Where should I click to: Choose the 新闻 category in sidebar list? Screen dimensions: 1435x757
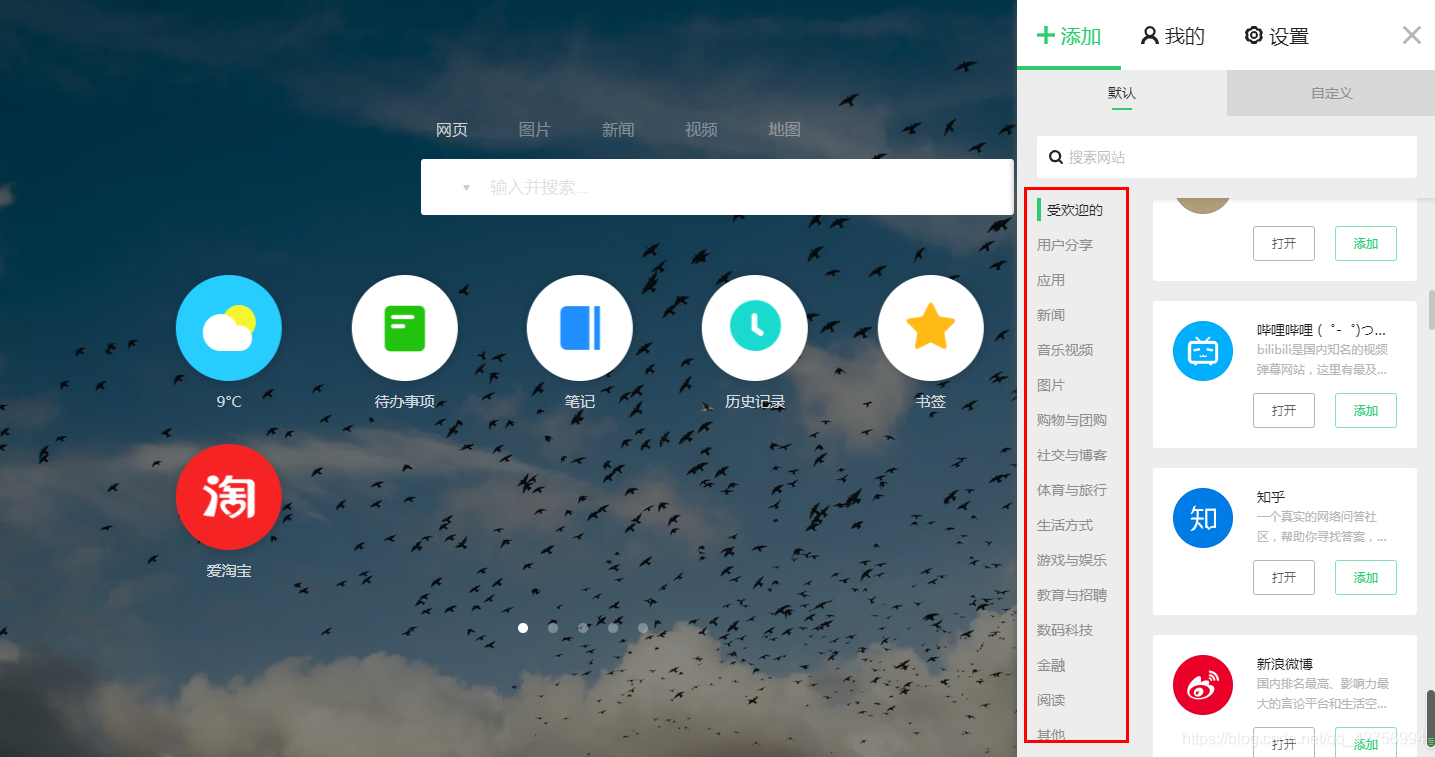pyautogui.click(x=1051, y=315)
